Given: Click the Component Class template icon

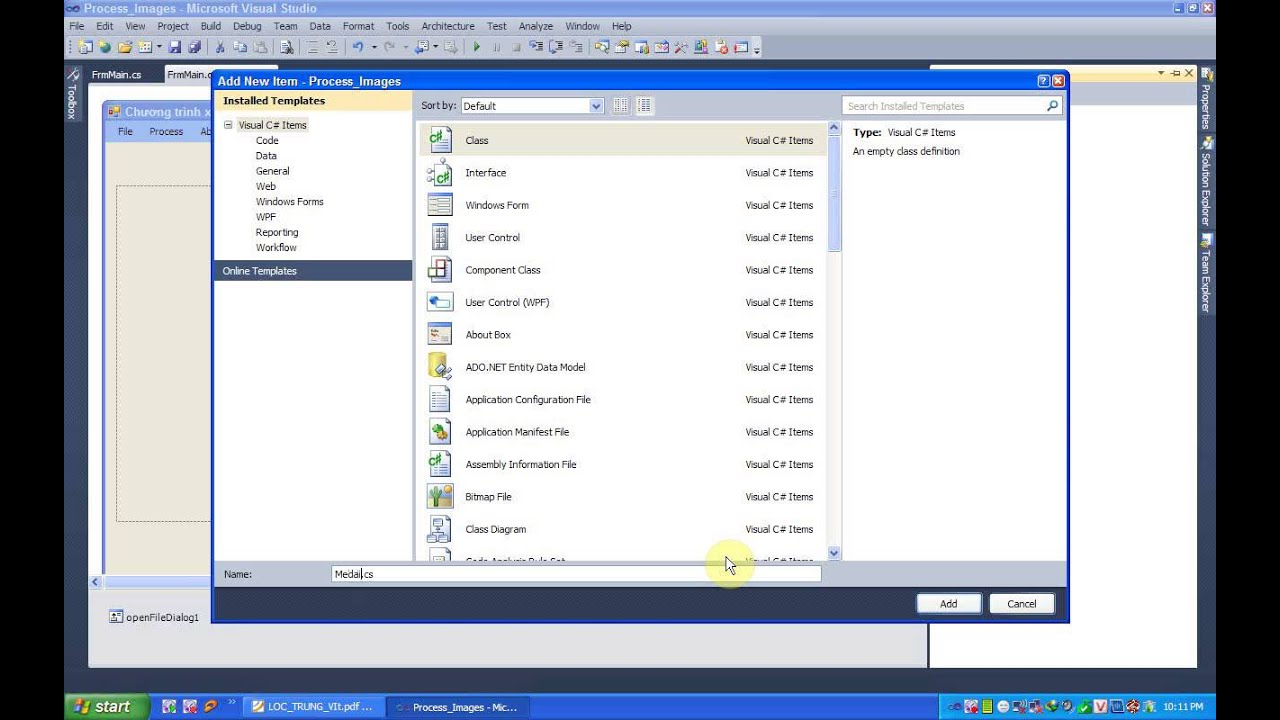Looking at the screenshot, I should [x=440, y=269].
